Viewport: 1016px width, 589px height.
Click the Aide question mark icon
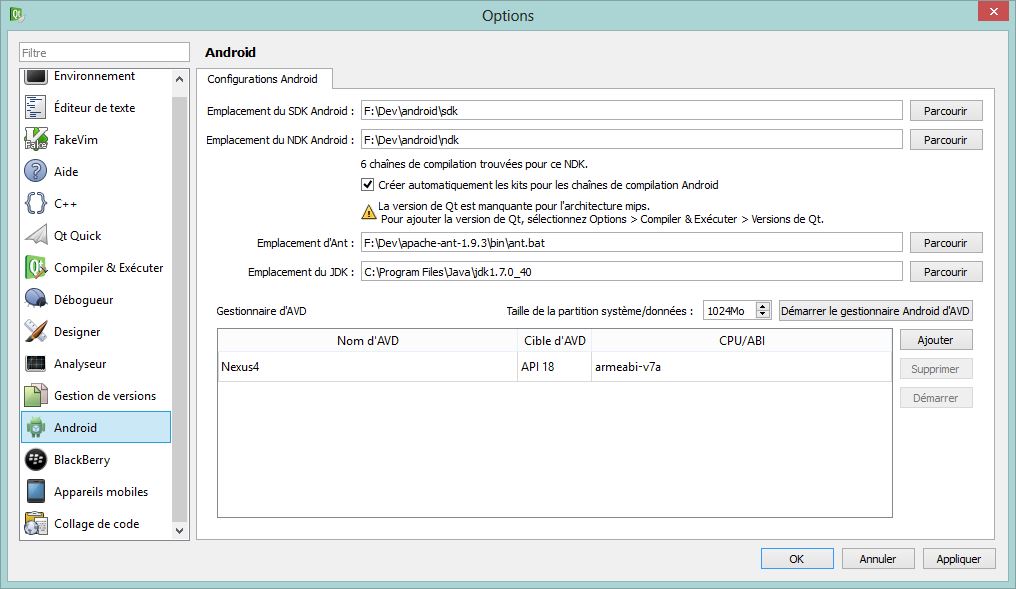tap(36, 171)
